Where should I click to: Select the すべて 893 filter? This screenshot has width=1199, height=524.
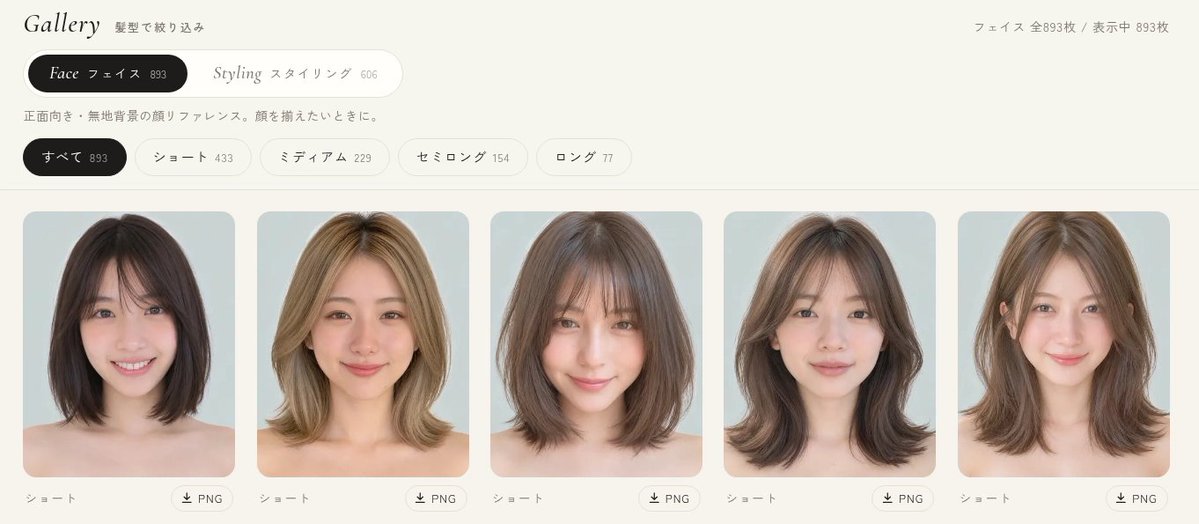pos(75,158)
